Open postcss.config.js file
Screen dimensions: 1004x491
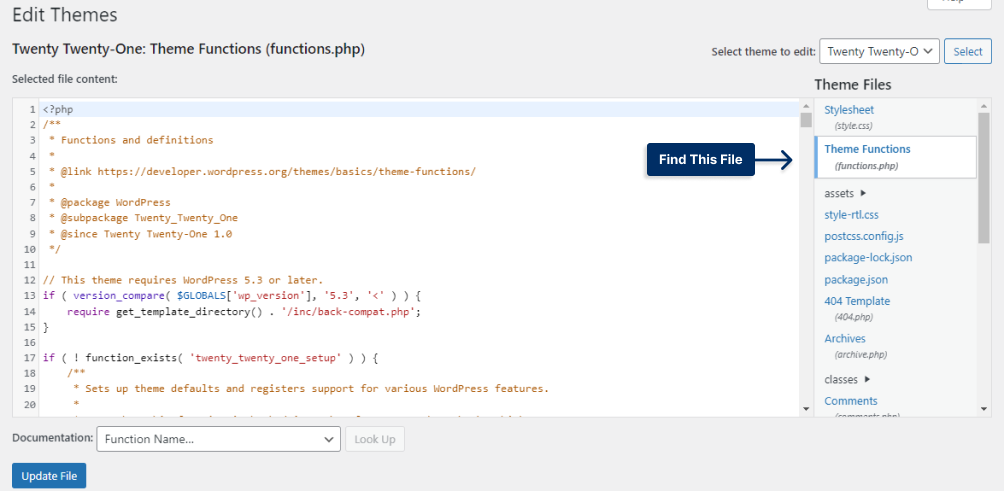864,236
